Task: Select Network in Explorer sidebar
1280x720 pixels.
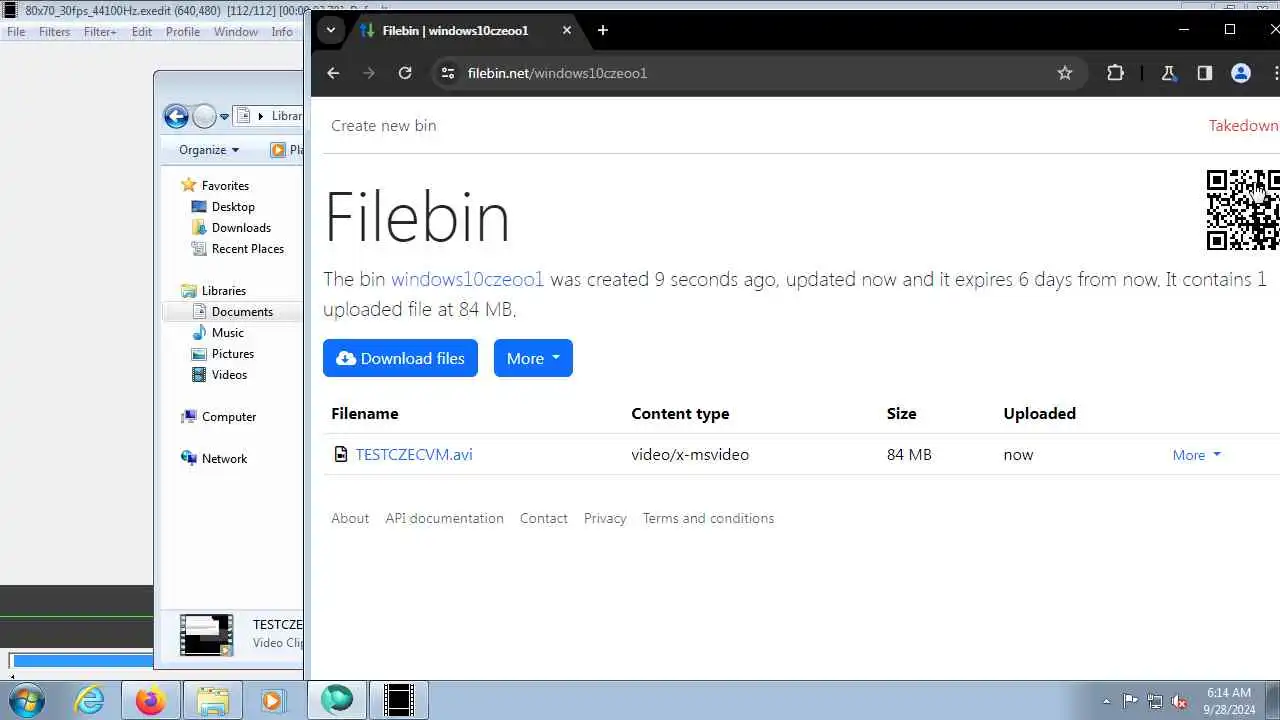Action: tap(224, 459)
